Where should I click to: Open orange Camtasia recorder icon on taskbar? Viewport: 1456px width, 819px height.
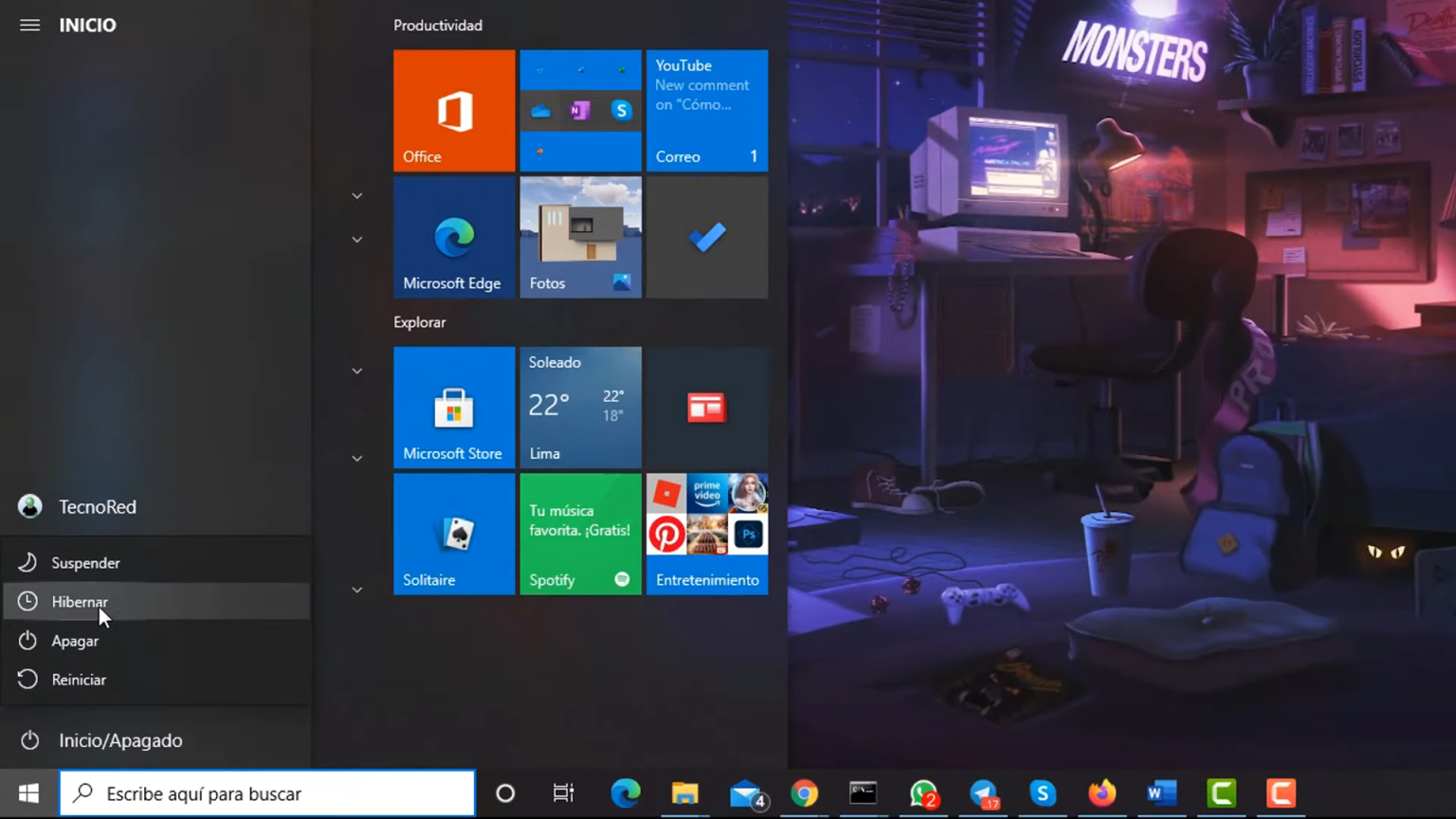click(1281, 793)
